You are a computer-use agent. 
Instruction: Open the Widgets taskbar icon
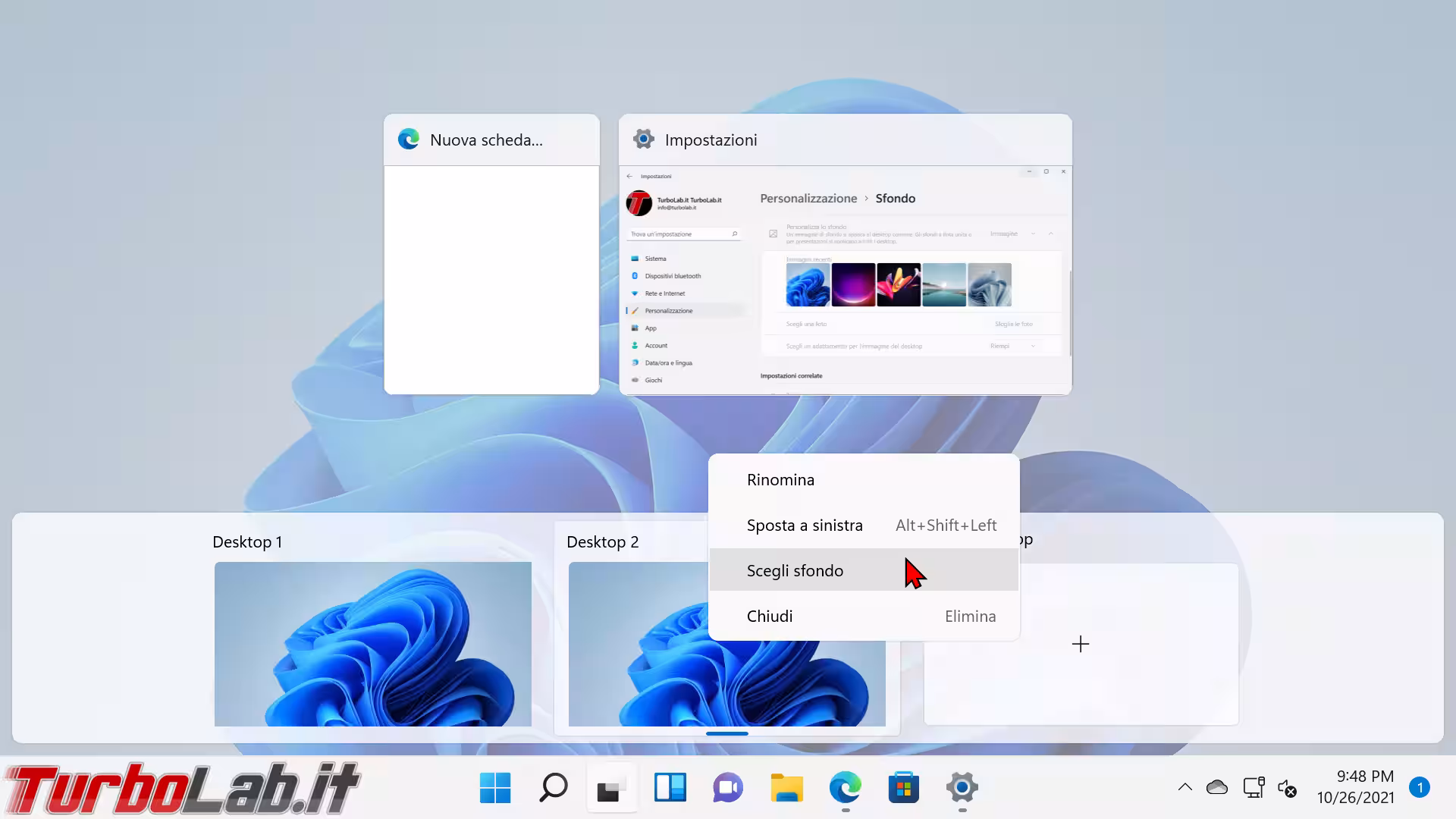point(670,788)
